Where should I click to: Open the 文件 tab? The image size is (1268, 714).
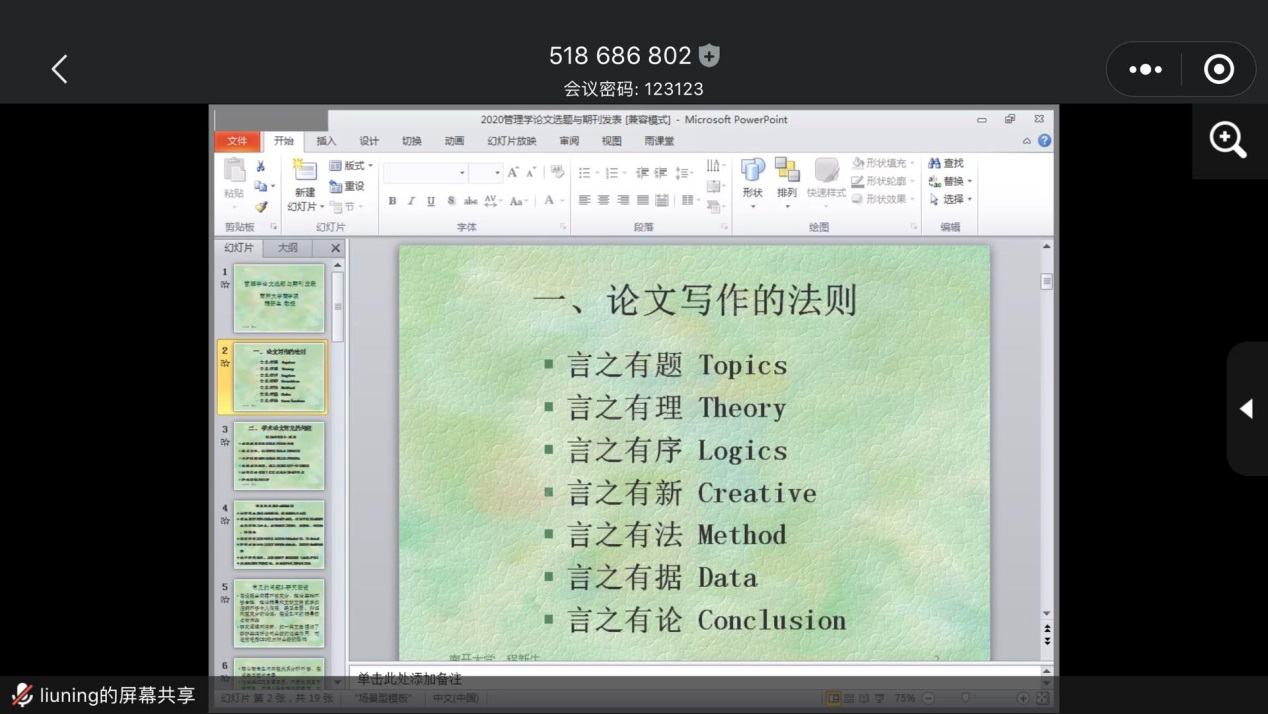[x=237, y=141]
